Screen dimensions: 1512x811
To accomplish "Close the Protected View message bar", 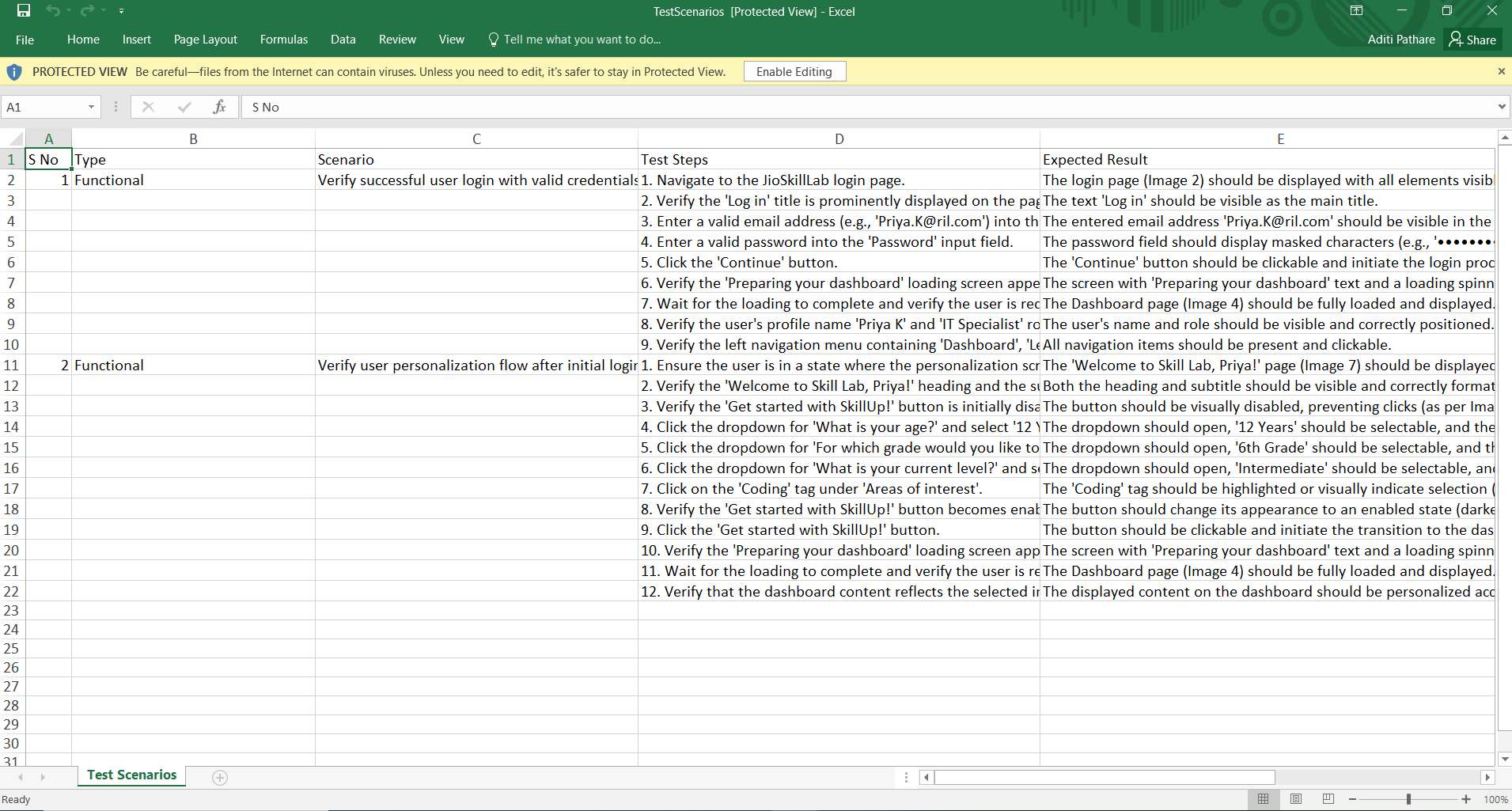I will pos(1501,71).
